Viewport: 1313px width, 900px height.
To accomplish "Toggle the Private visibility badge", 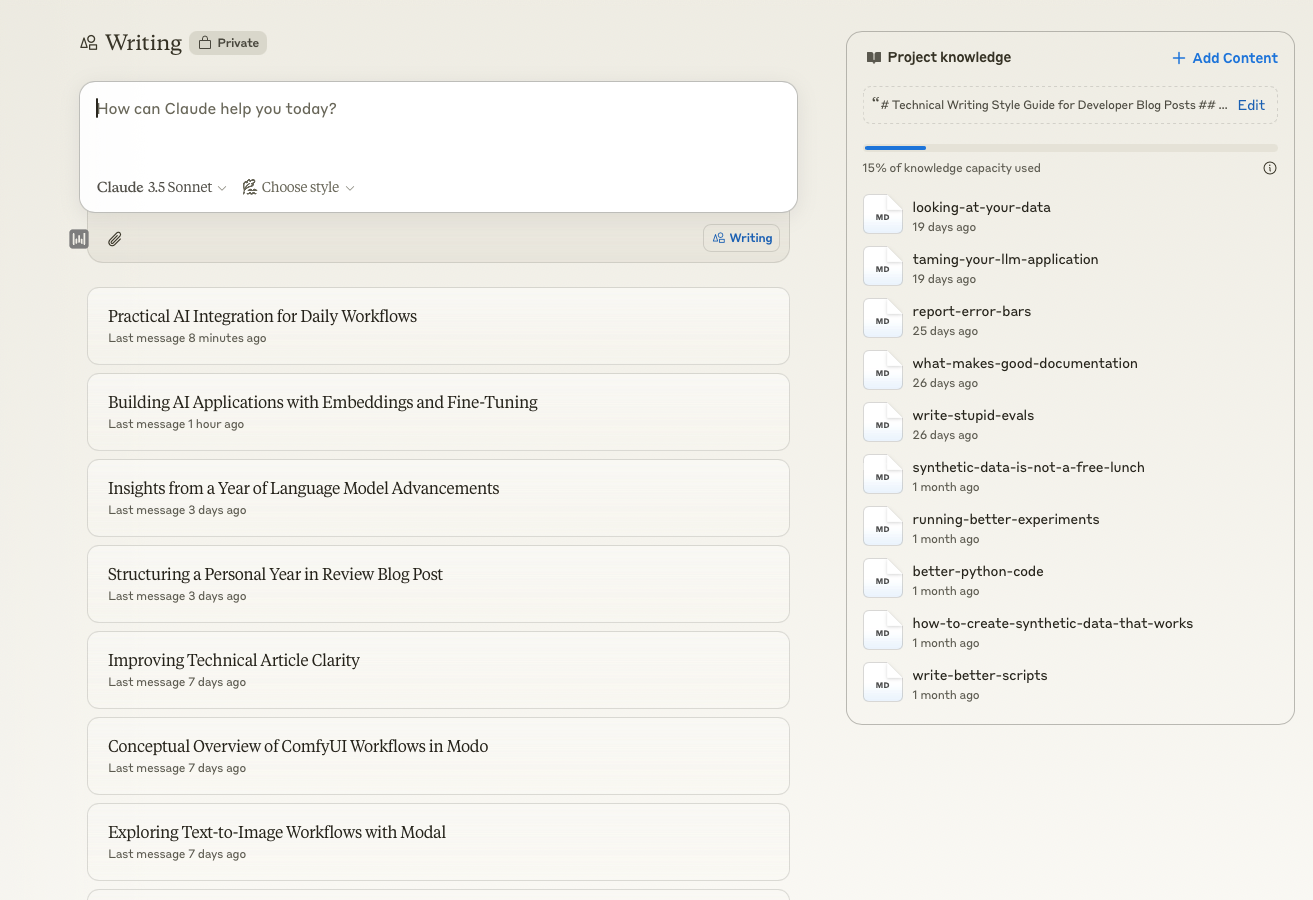I will click(x=228, y=43).
